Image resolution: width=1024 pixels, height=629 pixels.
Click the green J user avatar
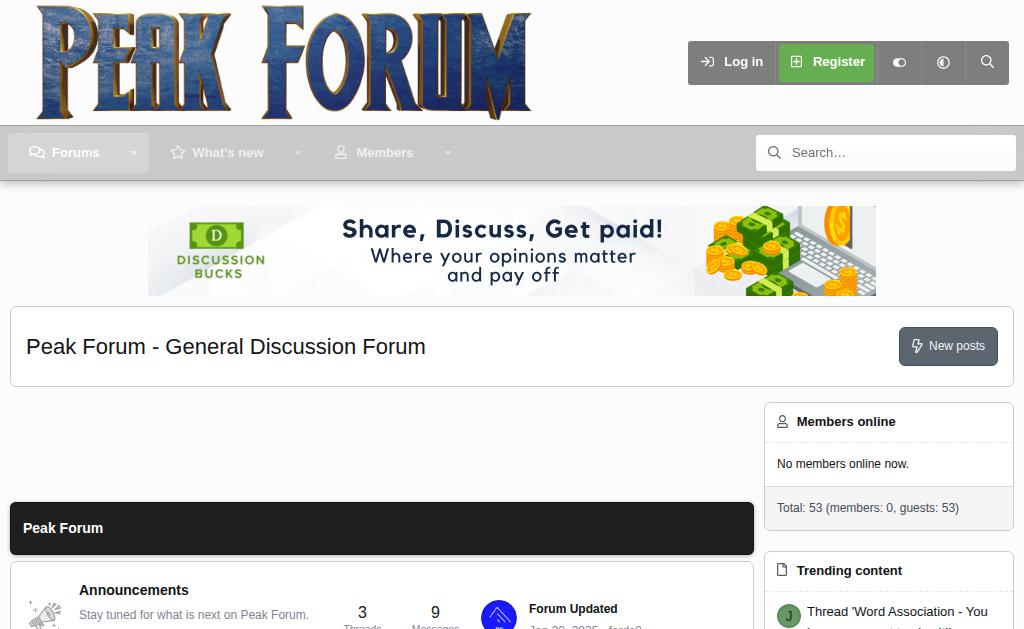click(x=789, y=616)
